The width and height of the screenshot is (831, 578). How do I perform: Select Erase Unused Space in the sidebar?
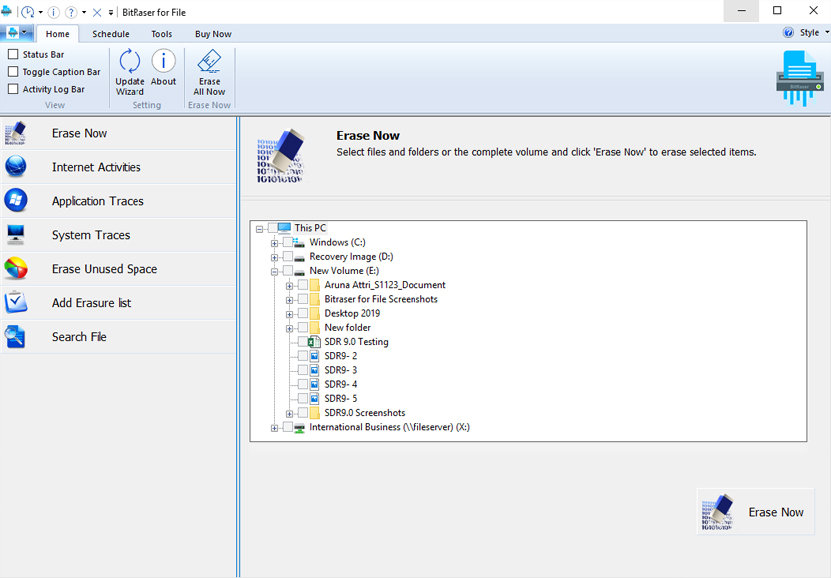(x=119, y=269)
